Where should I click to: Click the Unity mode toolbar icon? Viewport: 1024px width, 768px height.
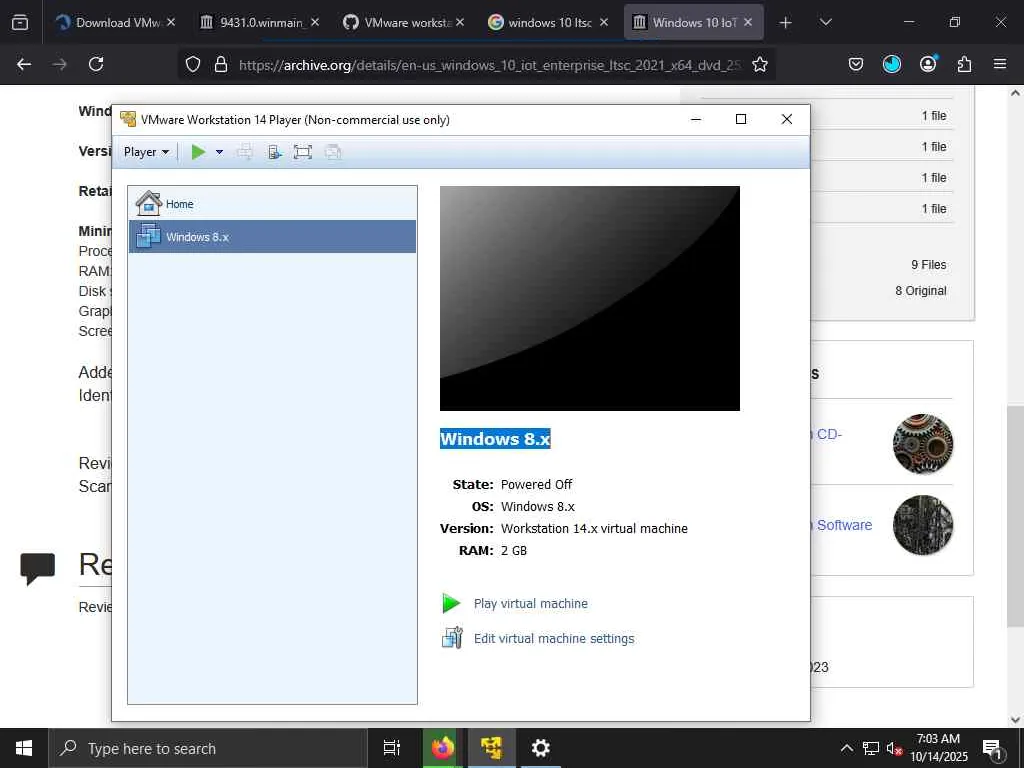332,152
